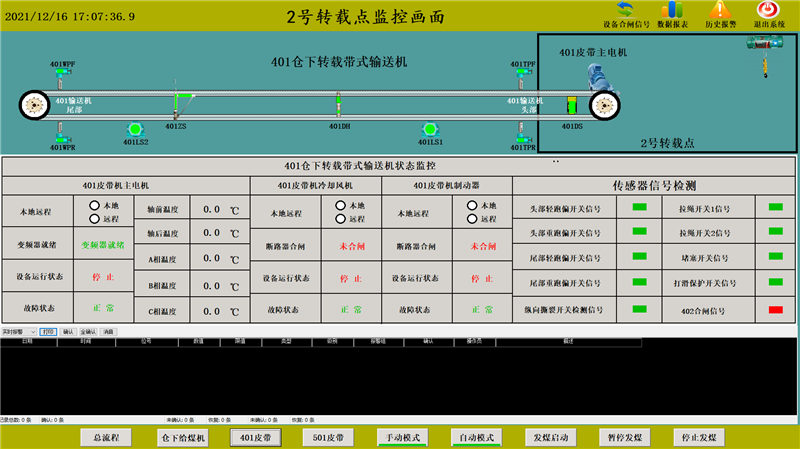The height and width of the screenshot is (449, 800).
Task: Enable 自动模式 automatic mode
Action: coord(477,437)
